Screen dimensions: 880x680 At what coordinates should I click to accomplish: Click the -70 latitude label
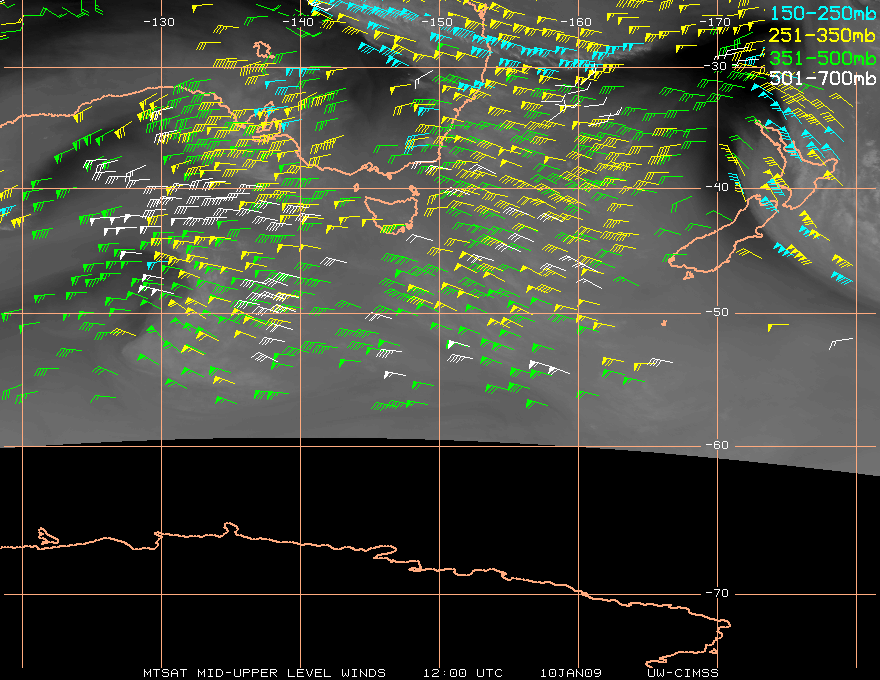point(717,593)
